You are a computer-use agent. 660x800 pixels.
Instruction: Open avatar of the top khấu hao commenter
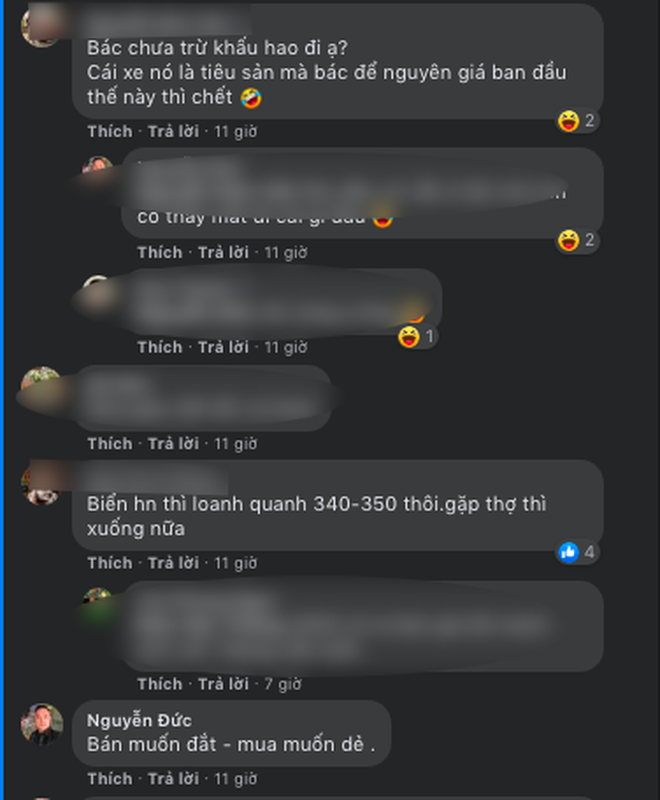[42, 27]
